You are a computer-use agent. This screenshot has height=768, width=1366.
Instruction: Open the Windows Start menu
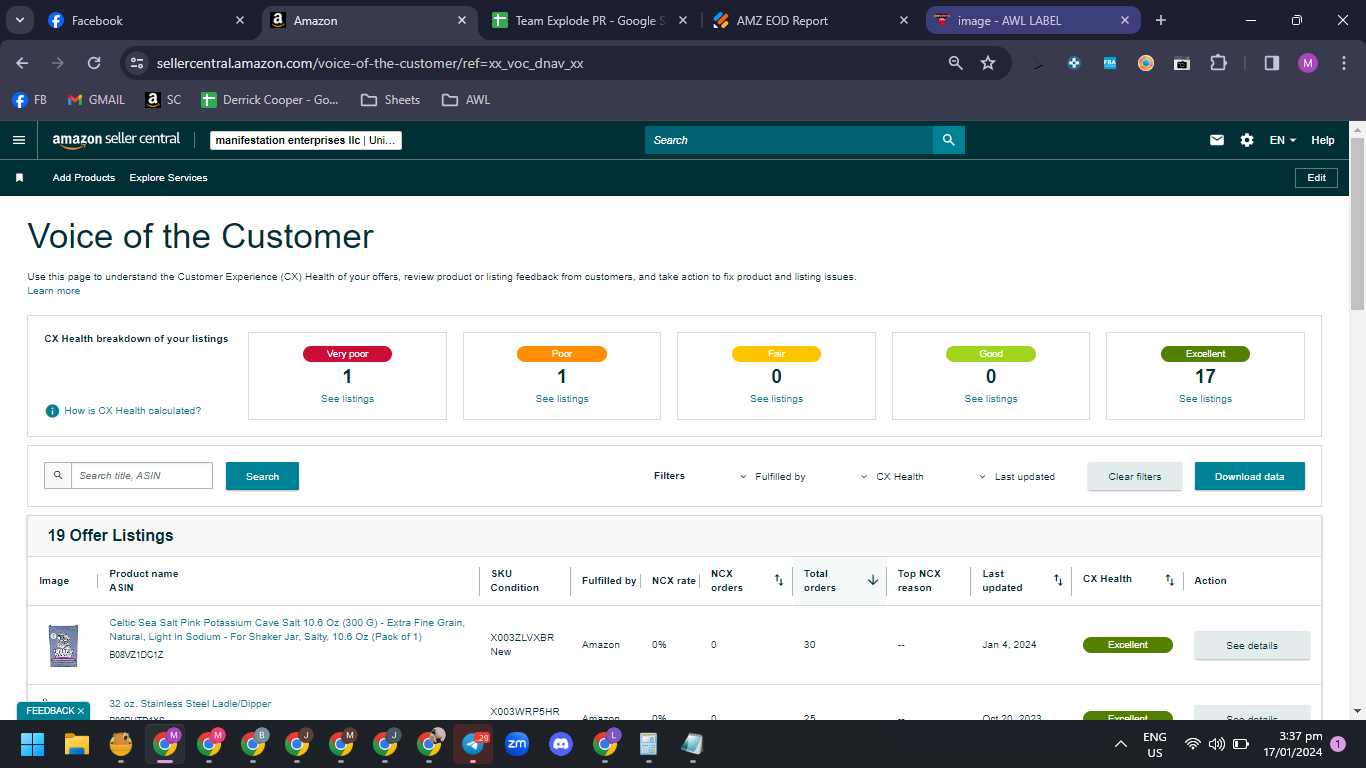(x=33, y=744)
